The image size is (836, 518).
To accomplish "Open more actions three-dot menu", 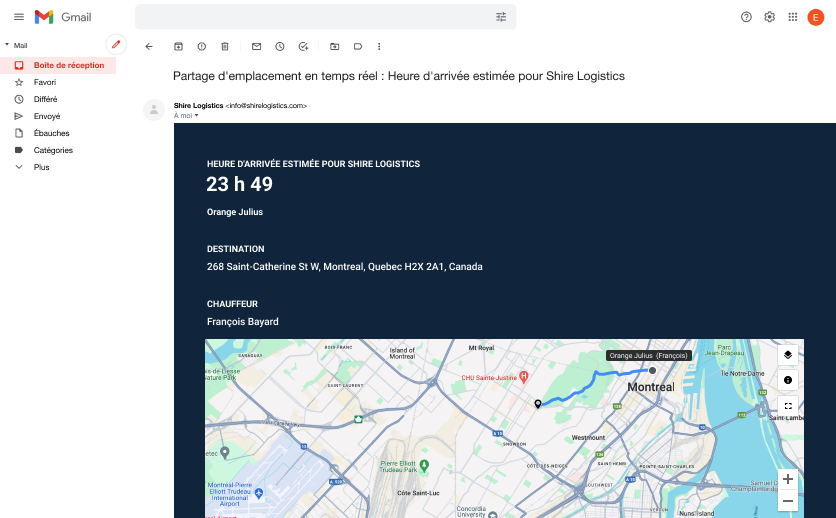I will tap(379, 46).
